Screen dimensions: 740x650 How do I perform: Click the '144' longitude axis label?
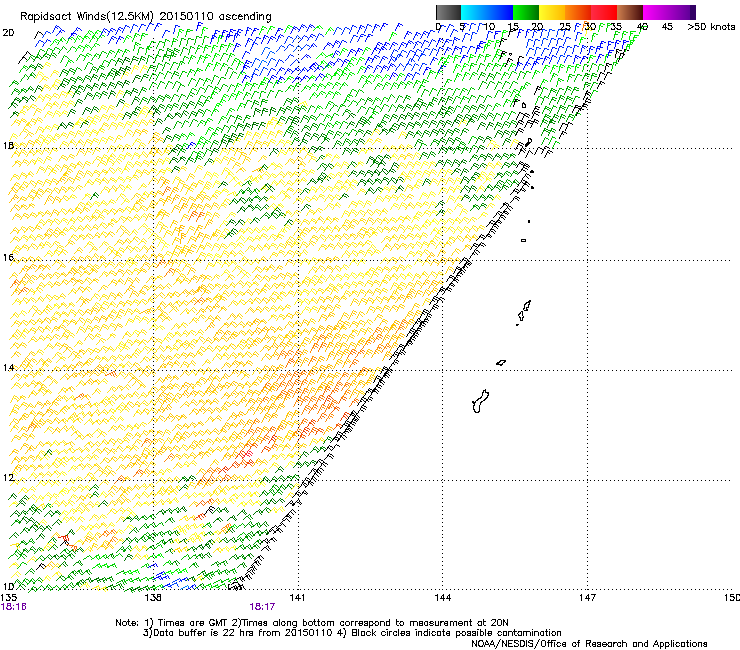pyautogui.click(x=442, y=598)
